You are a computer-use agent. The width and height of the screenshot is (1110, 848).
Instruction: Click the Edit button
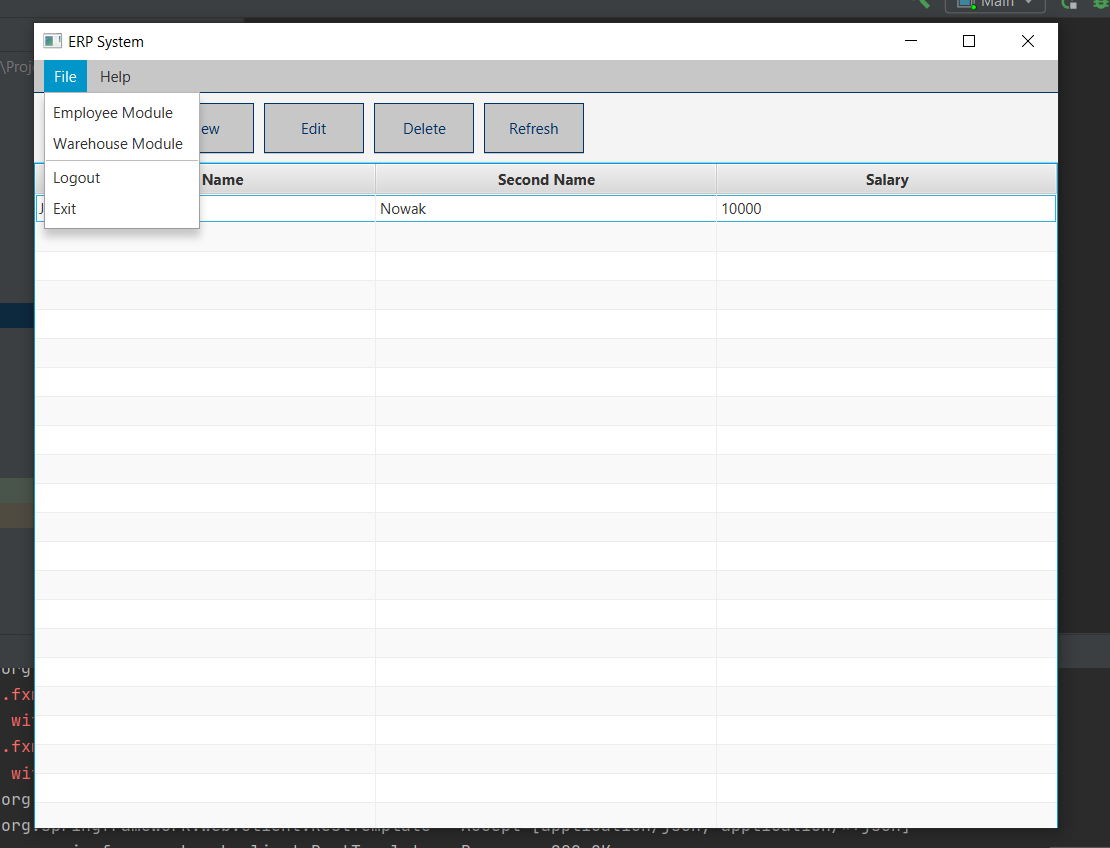point(313,128)
